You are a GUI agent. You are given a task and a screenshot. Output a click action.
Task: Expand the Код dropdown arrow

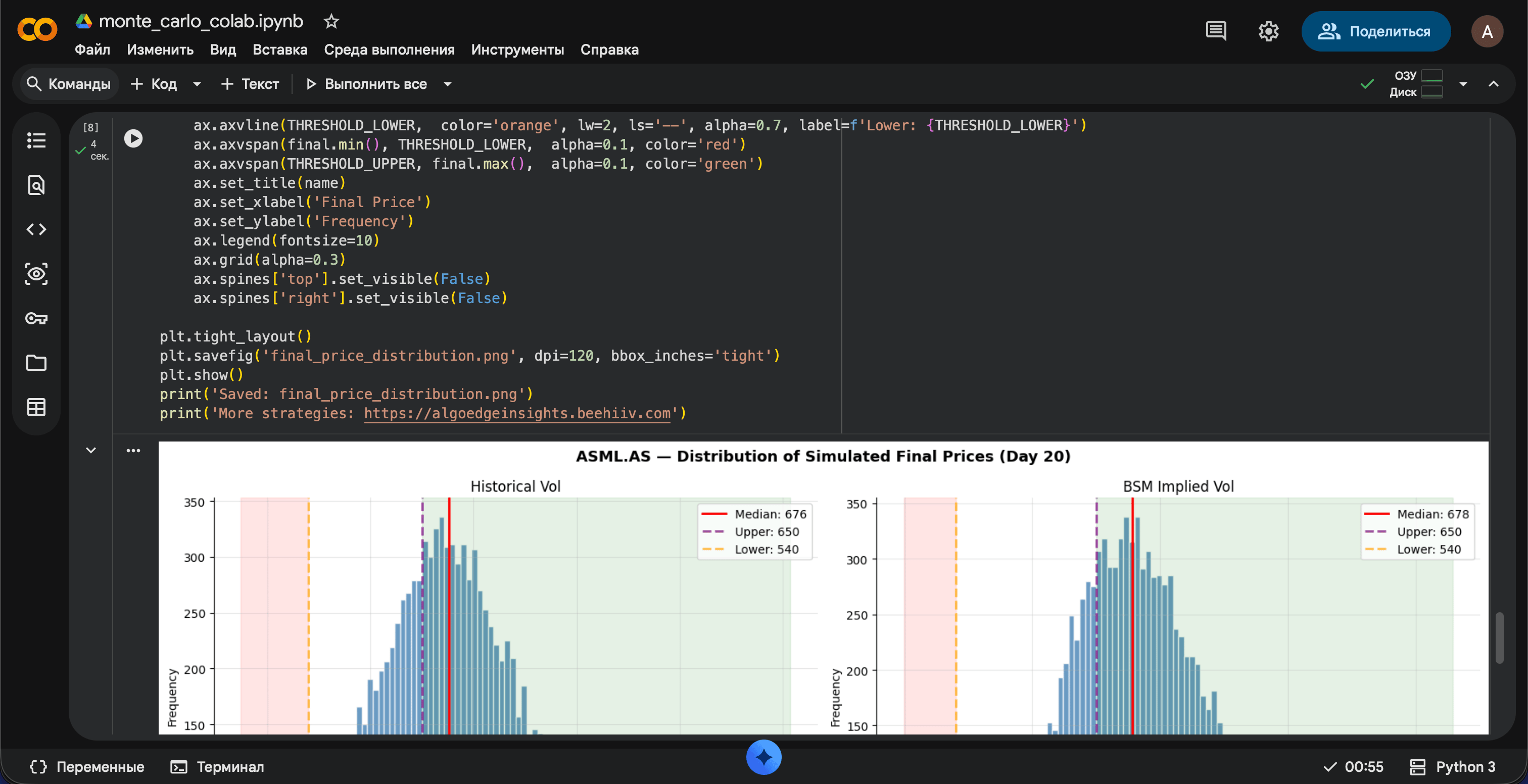[x=197, y=84]
